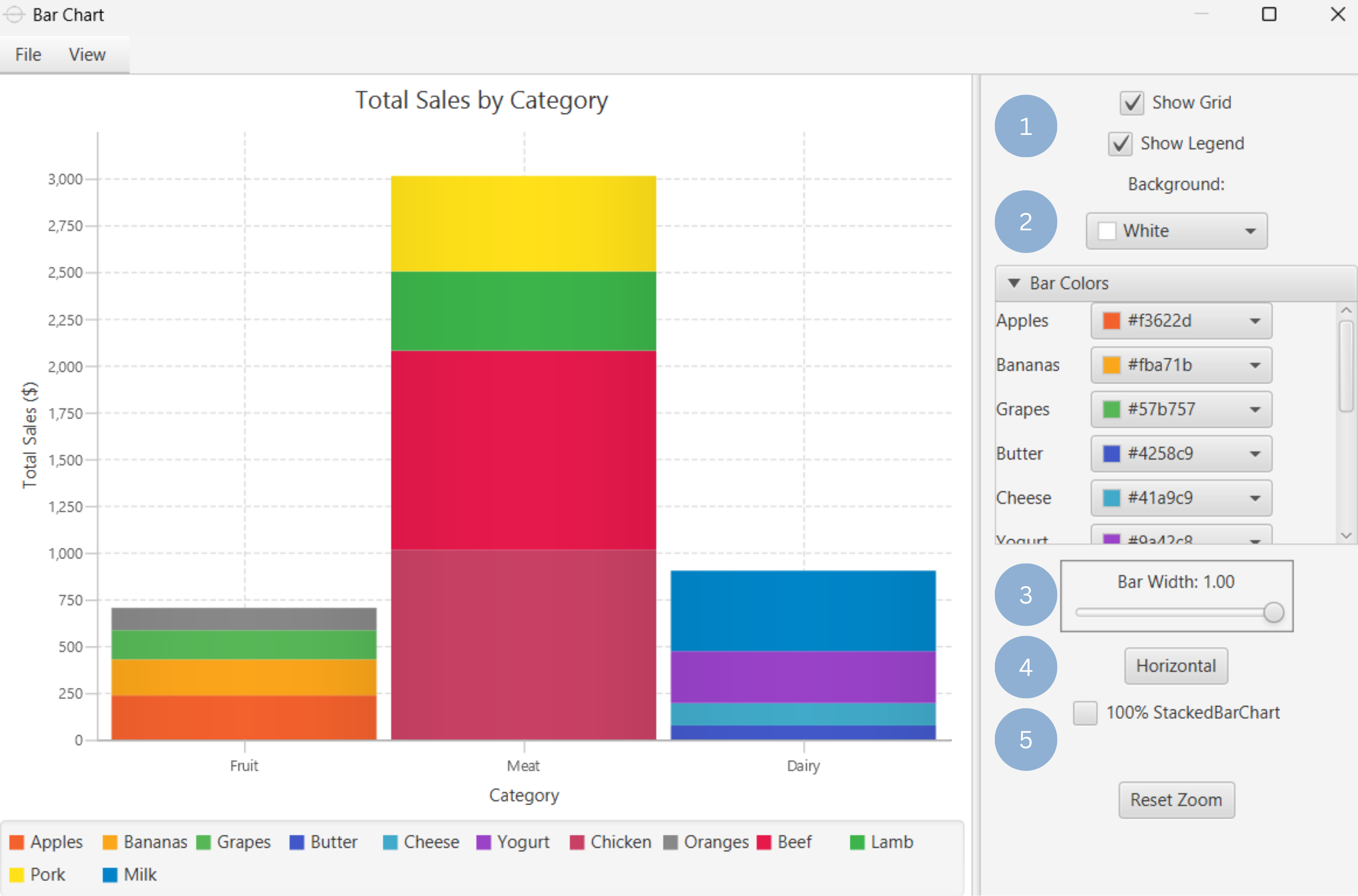Click the orange swatch beside #f3622d
Image resolution: width=1358 pixels, height=896 pixels.
(x=1112, y=320)
